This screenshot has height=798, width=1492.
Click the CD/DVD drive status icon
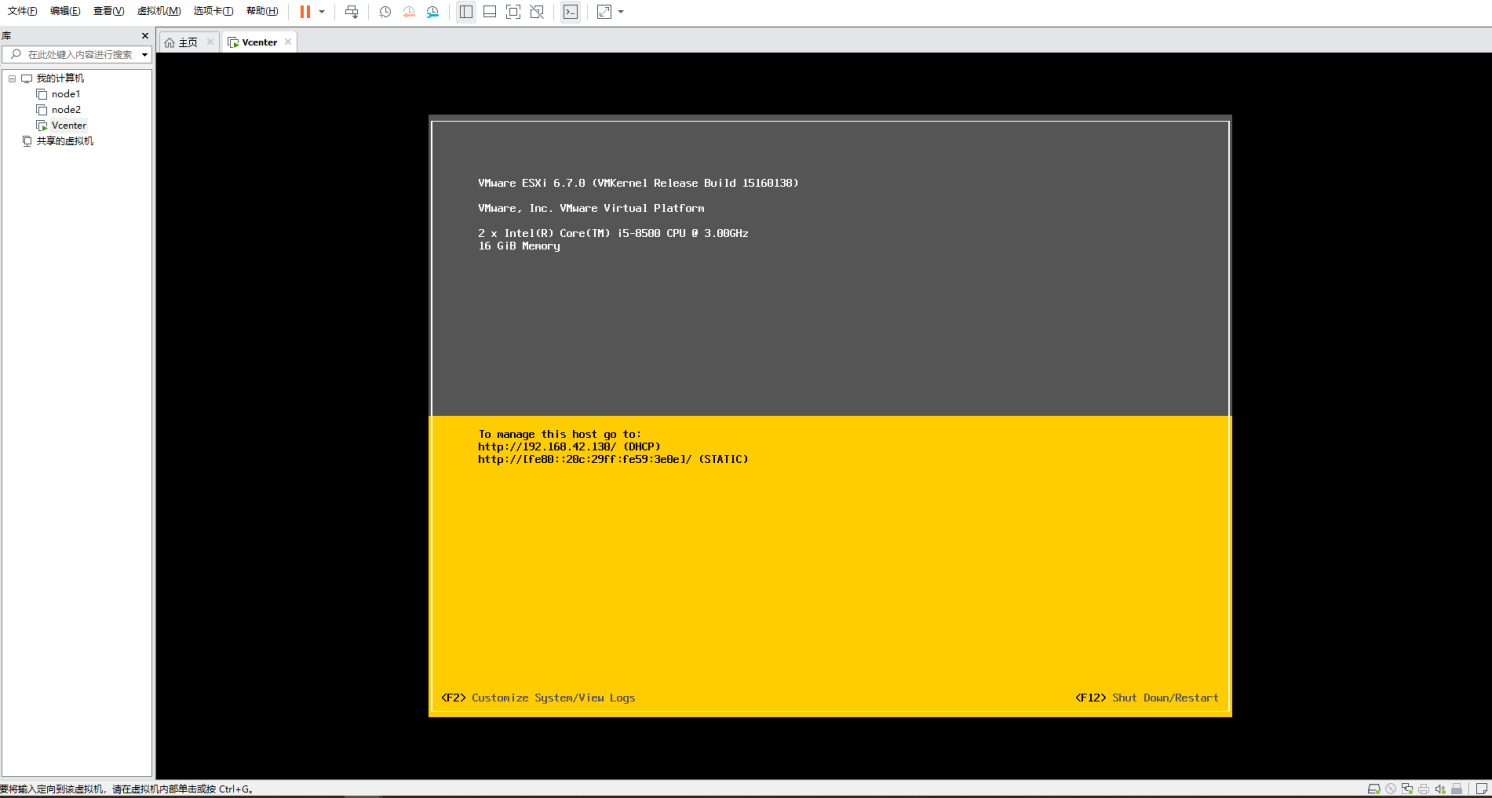(x=1391, y=788)
